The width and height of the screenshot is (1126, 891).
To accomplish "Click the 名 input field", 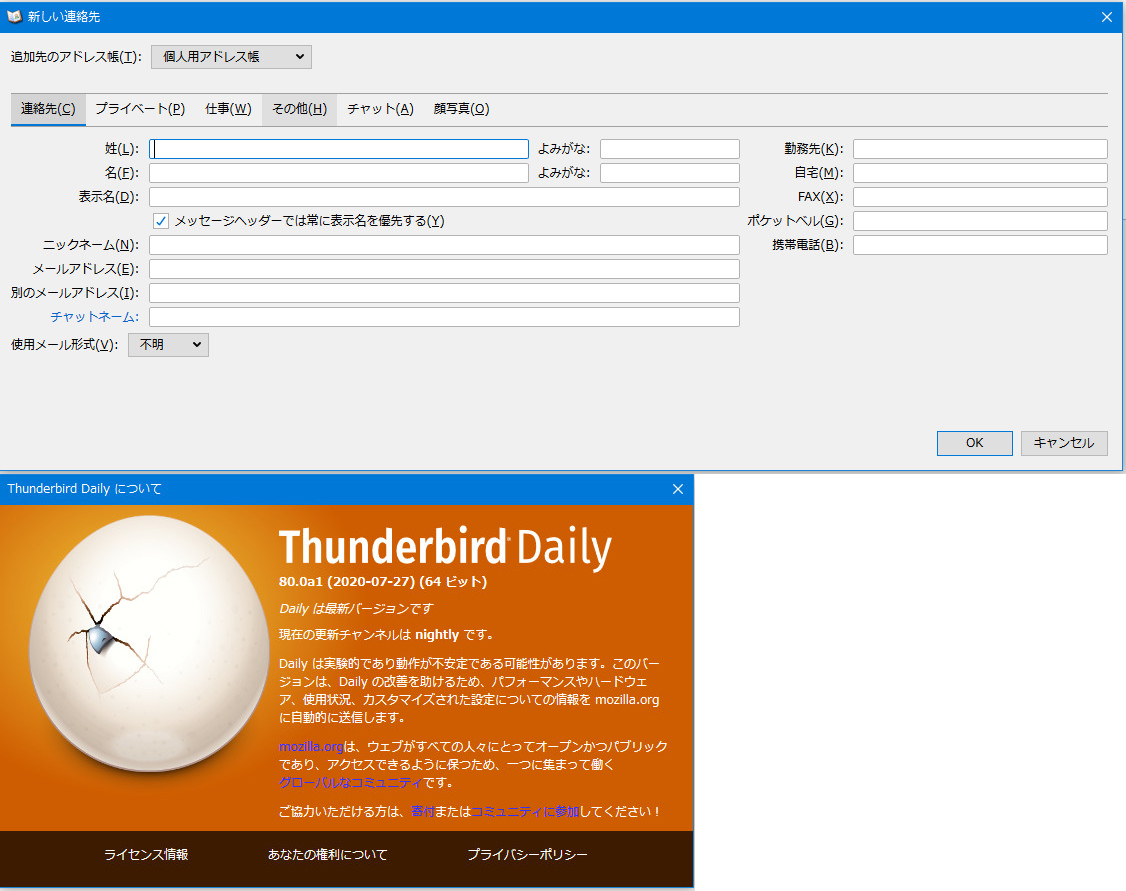I will pyautogui.click(x=339, y=173).
